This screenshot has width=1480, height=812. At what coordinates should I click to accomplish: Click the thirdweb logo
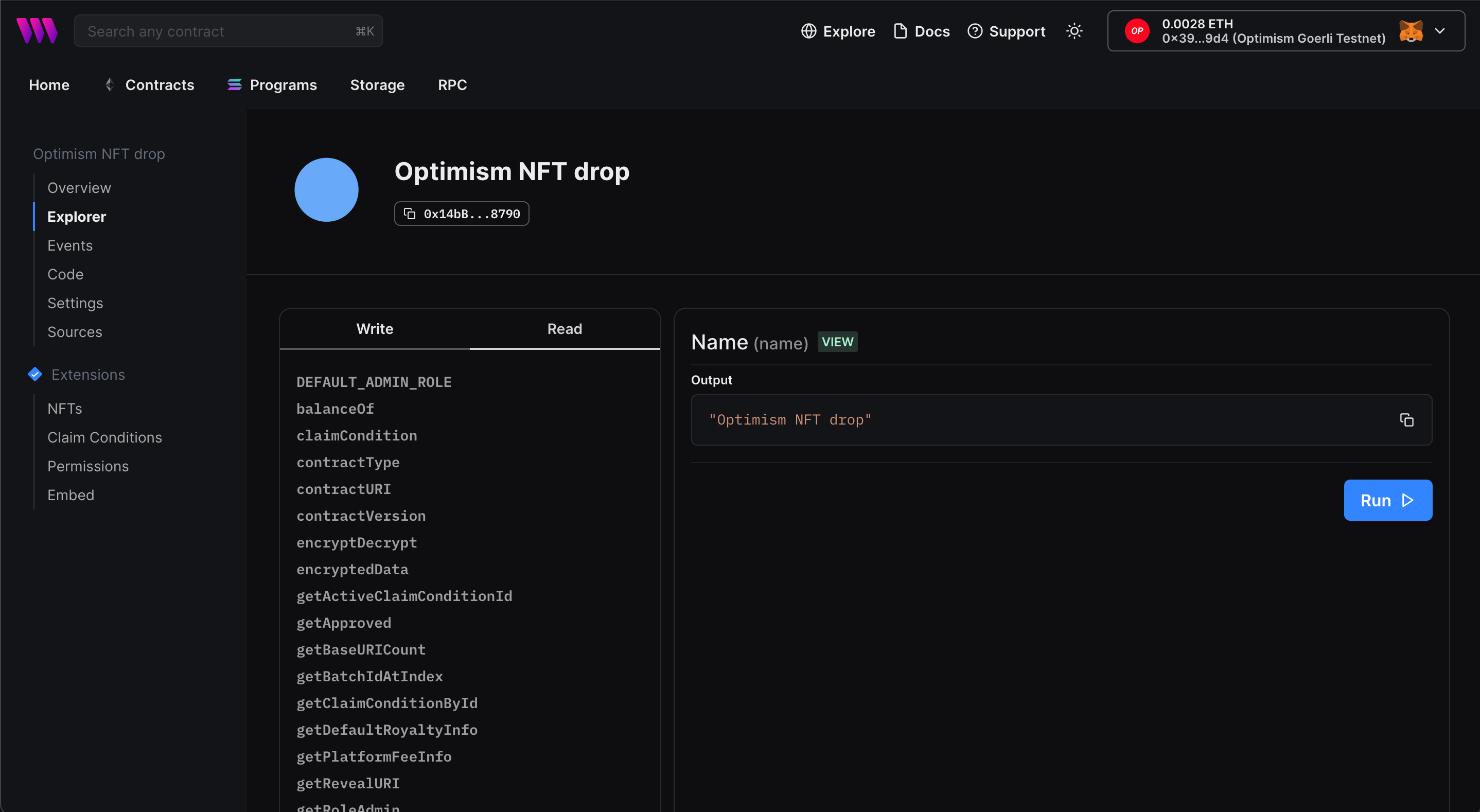37,30
